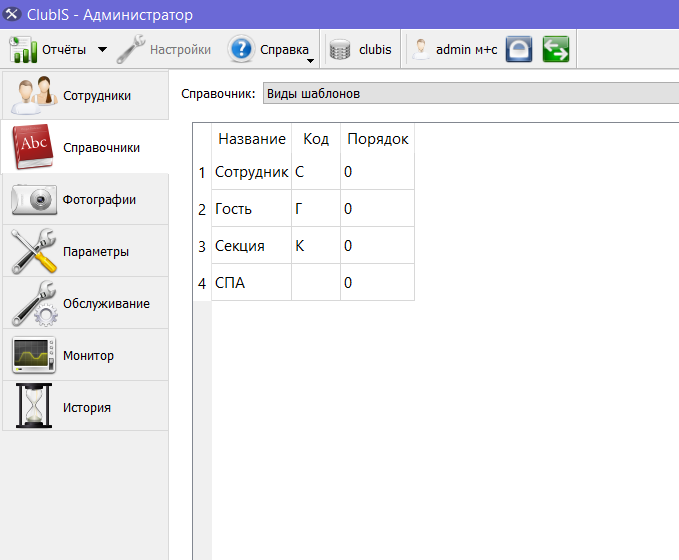
Task: Click code cell 'К' in Секция row
Action: coord(316,246)
